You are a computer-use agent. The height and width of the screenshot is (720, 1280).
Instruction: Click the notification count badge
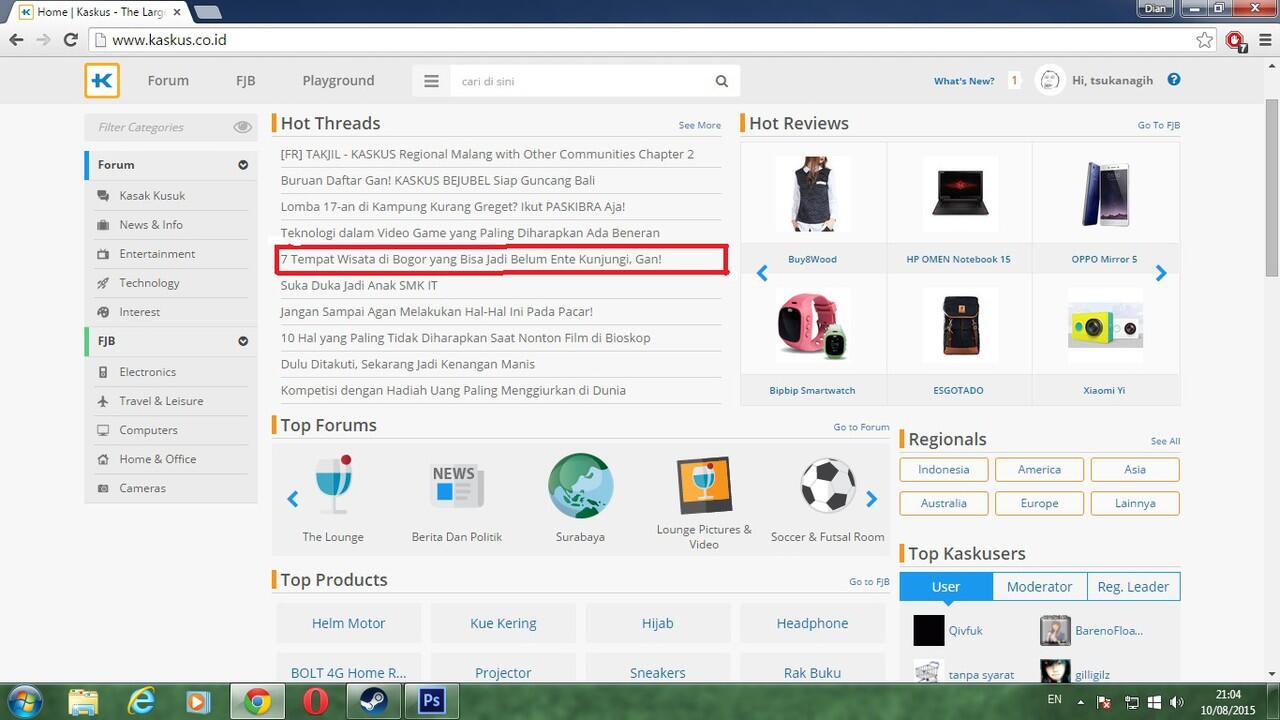[x=1014, y=81]
